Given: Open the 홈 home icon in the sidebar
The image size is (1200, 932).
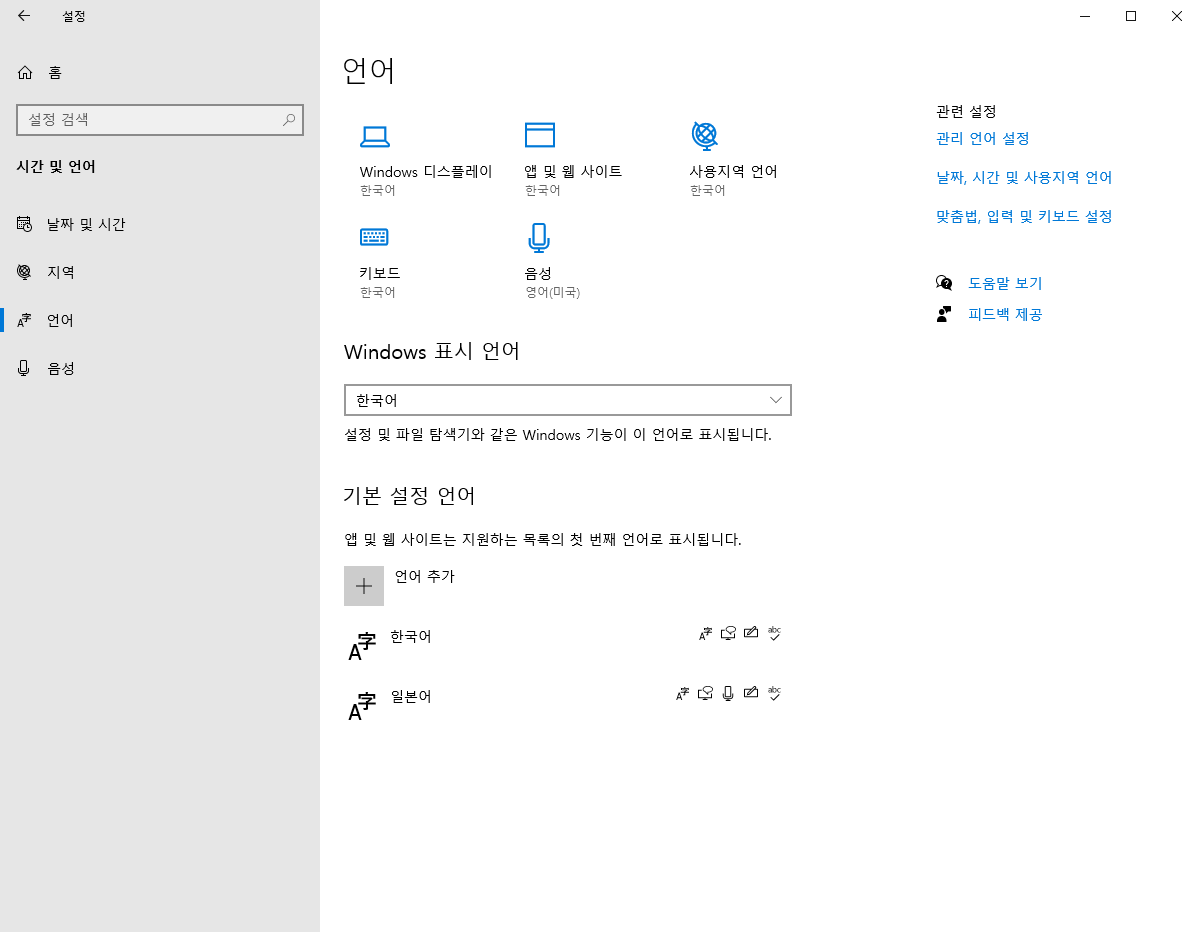Looking at the screenshot, I should (25, 72).
